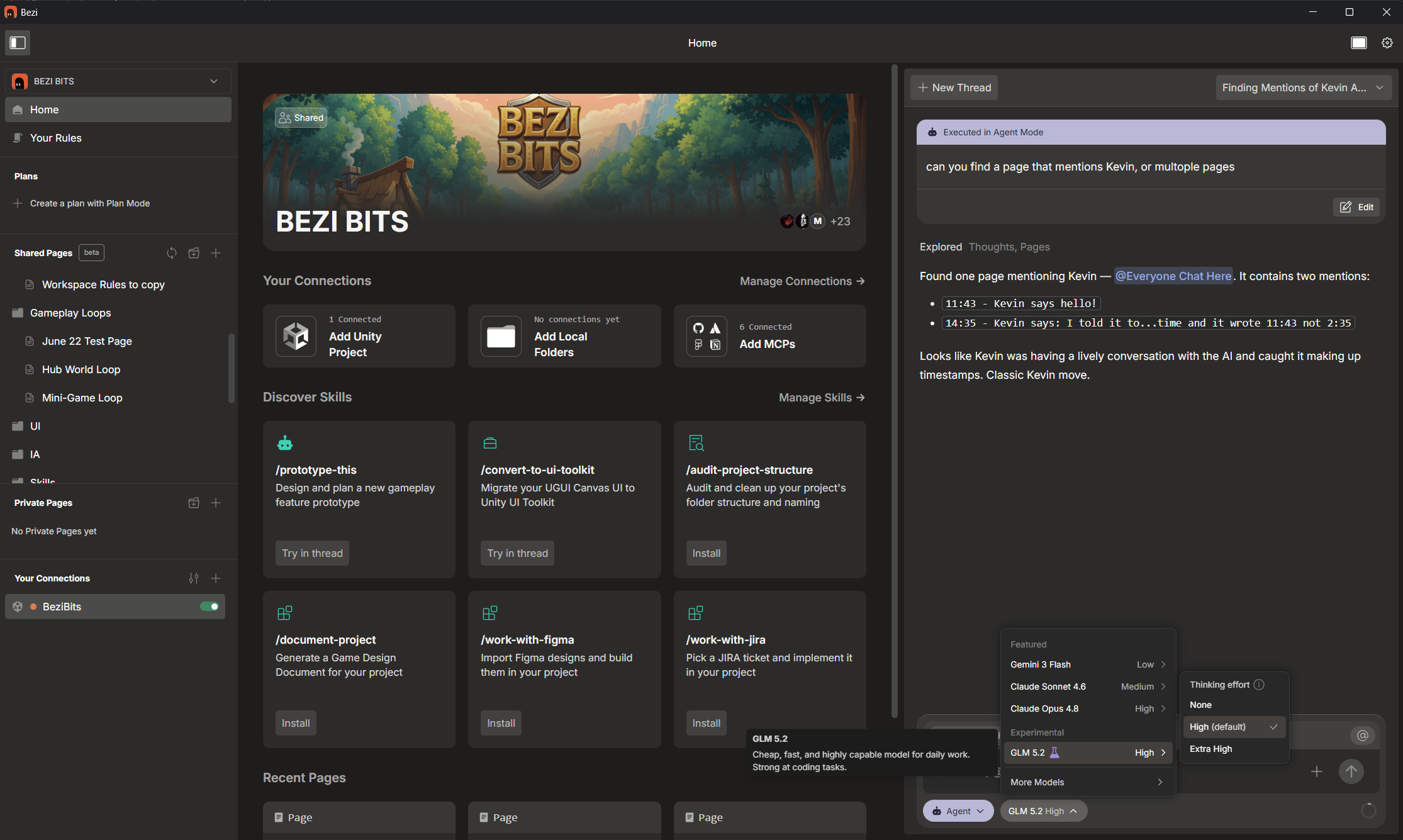Image resolution: width=1403 pixels, height=840 pixels.
Task: Click the Add Local Folders folder icon
Action: click(501, 336)
